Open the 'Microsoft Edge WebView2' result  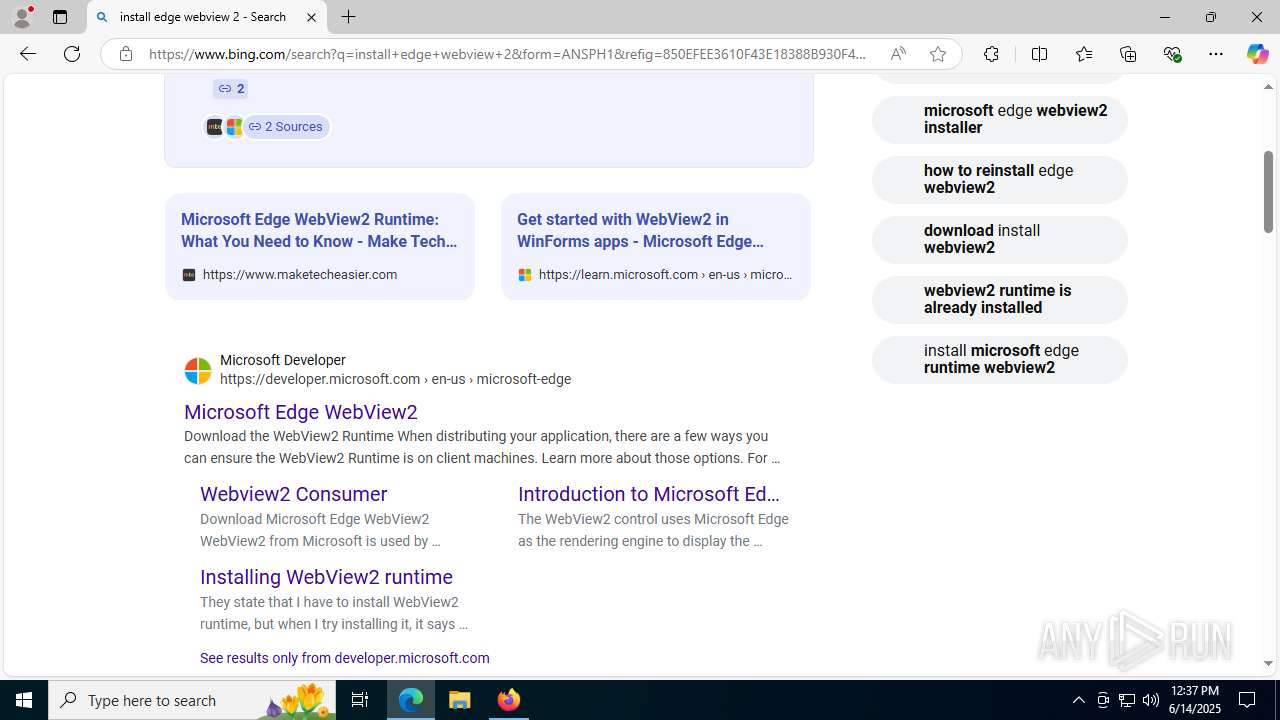(301, 412)
